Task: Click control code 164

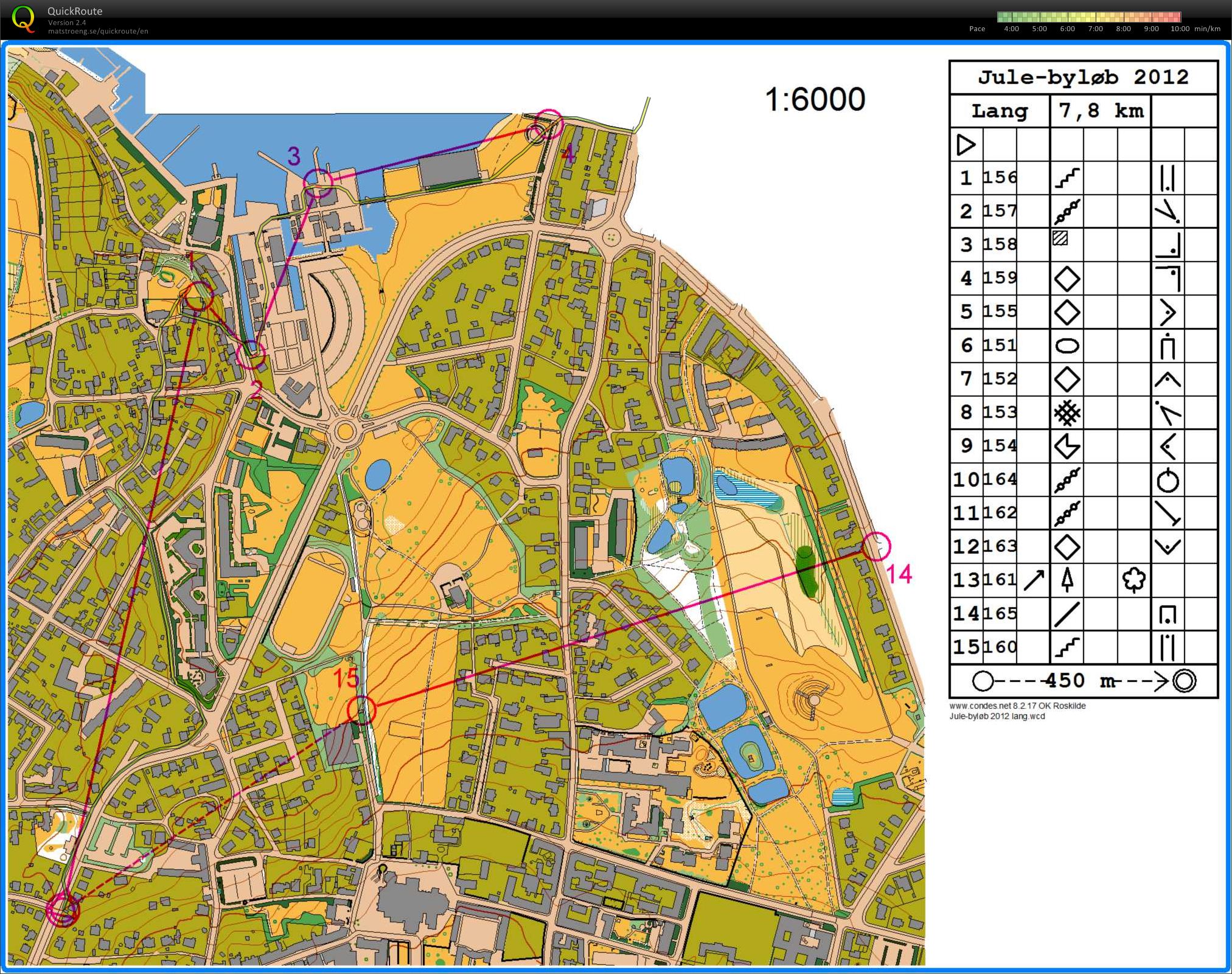Action: 1000,479
